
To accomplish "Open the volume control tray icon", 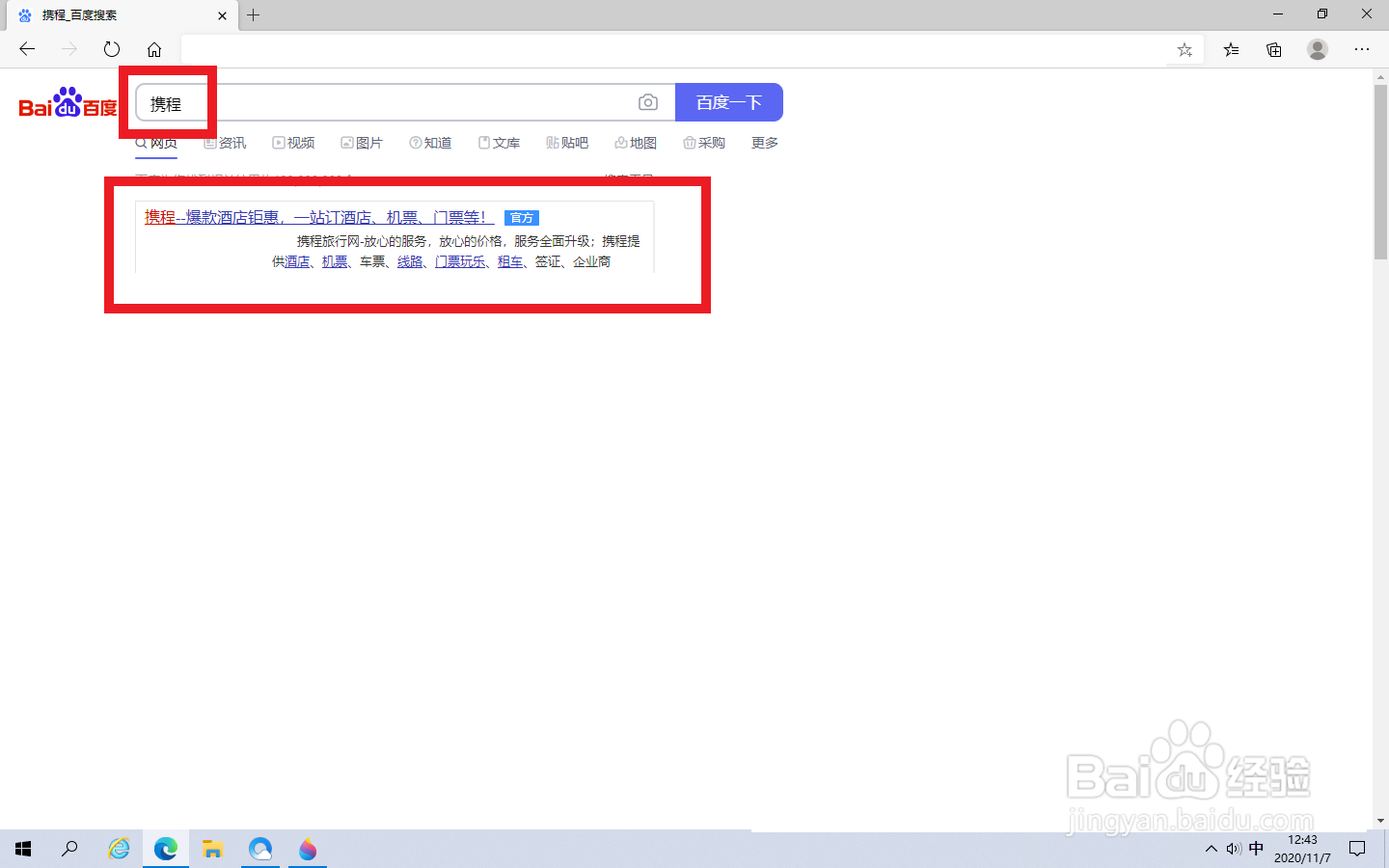I will click(1234, 849).
